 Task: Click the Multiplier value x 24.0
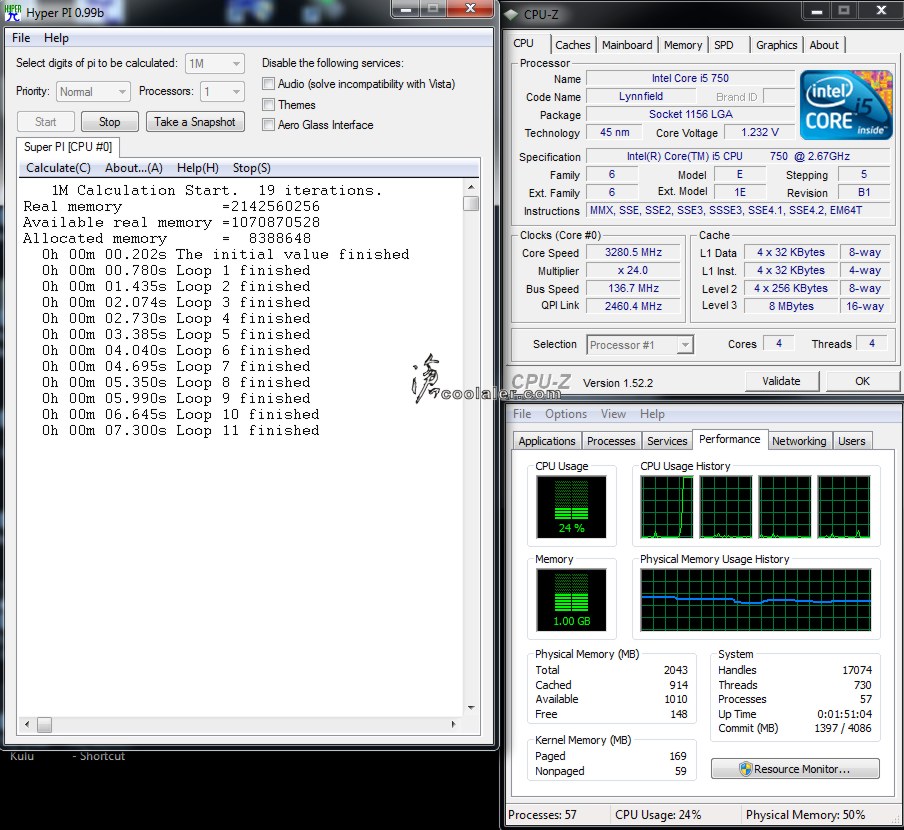coord(633,270)
